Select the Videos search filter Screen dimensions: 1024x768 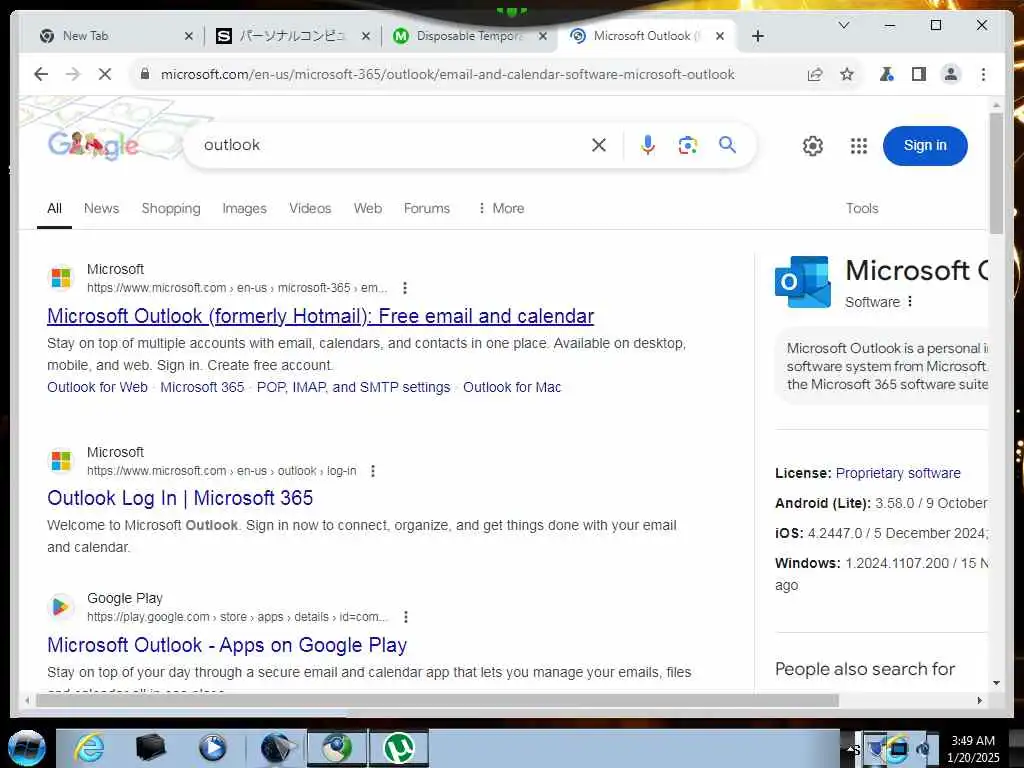(310, 208)
